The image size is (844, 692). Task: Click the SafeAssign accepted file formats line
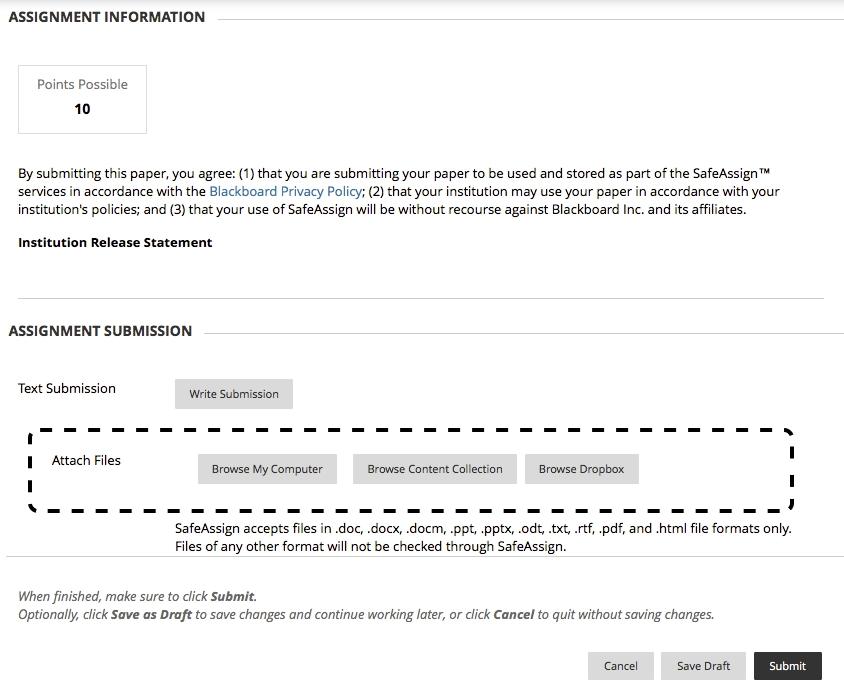(483, 528)
